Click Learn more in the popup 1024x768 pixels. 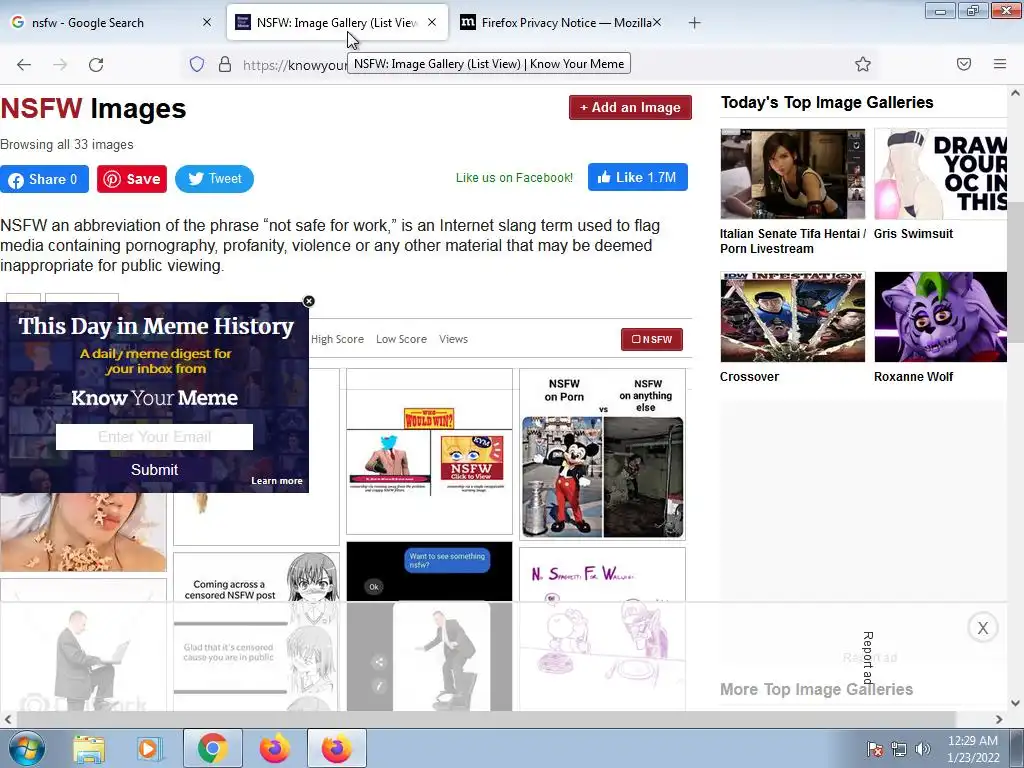pyautogui.click(x=277, y=481)
